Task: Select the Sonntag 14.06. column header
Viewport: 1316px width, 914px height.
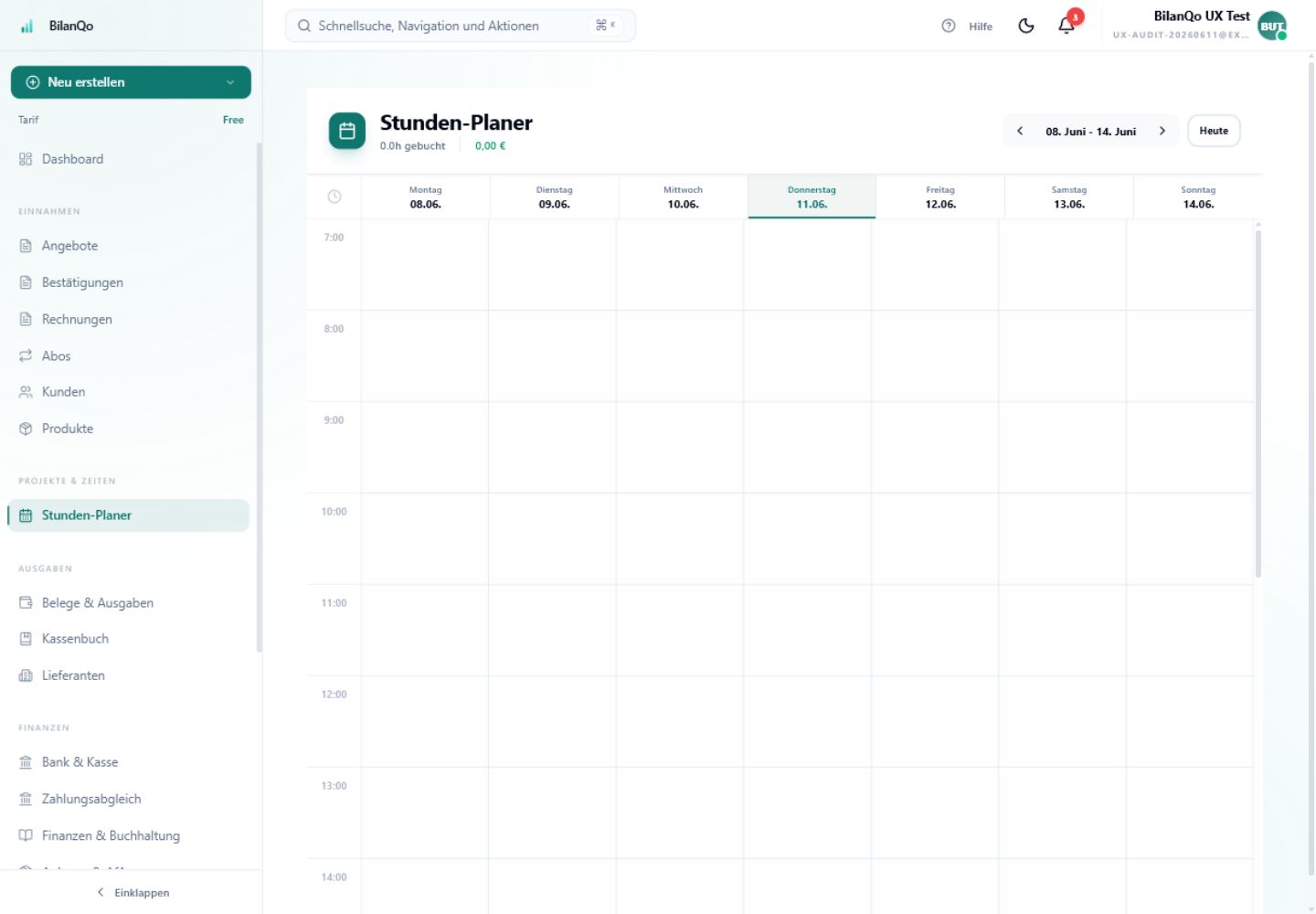Action: [1198, 197]
